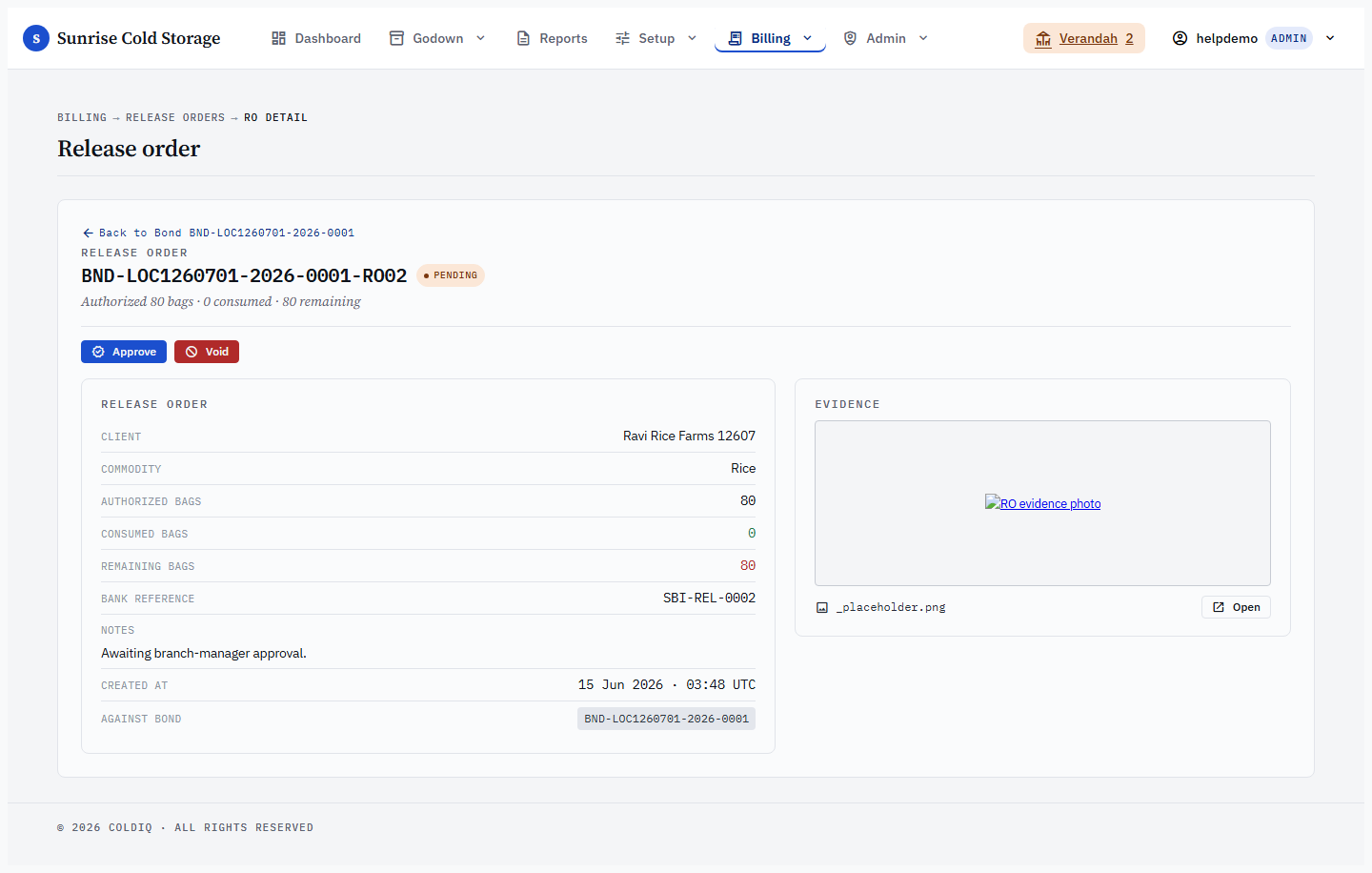Image resolution: width=1372 pixels, height=873 pixels.
Task: Click the _placeholder.png file name
Action: tap(891, 607)
